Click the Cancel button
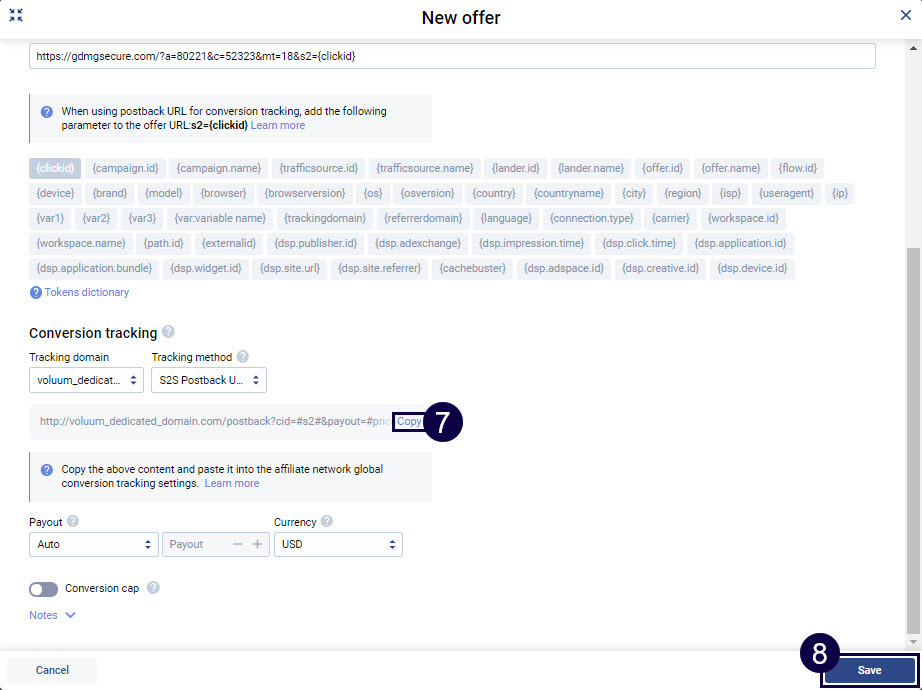 51,670
